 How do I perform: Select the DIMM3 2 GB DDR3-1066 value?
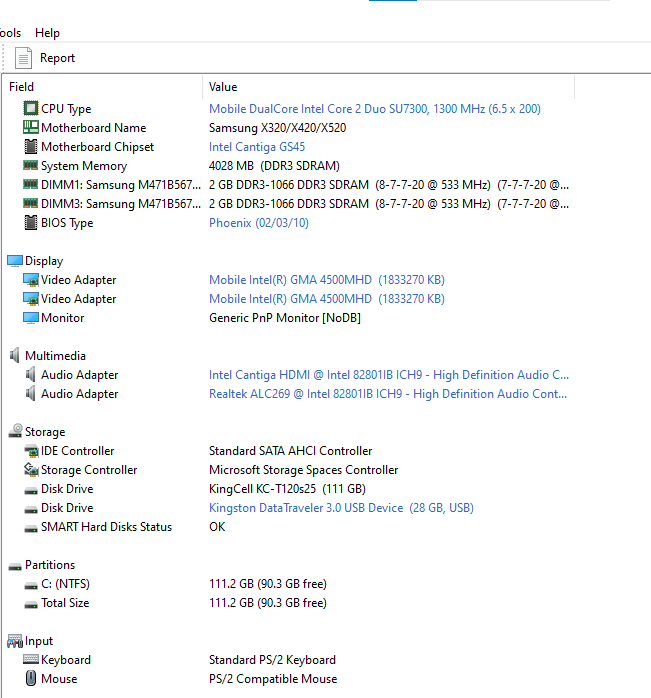click(x=389, y=204)
